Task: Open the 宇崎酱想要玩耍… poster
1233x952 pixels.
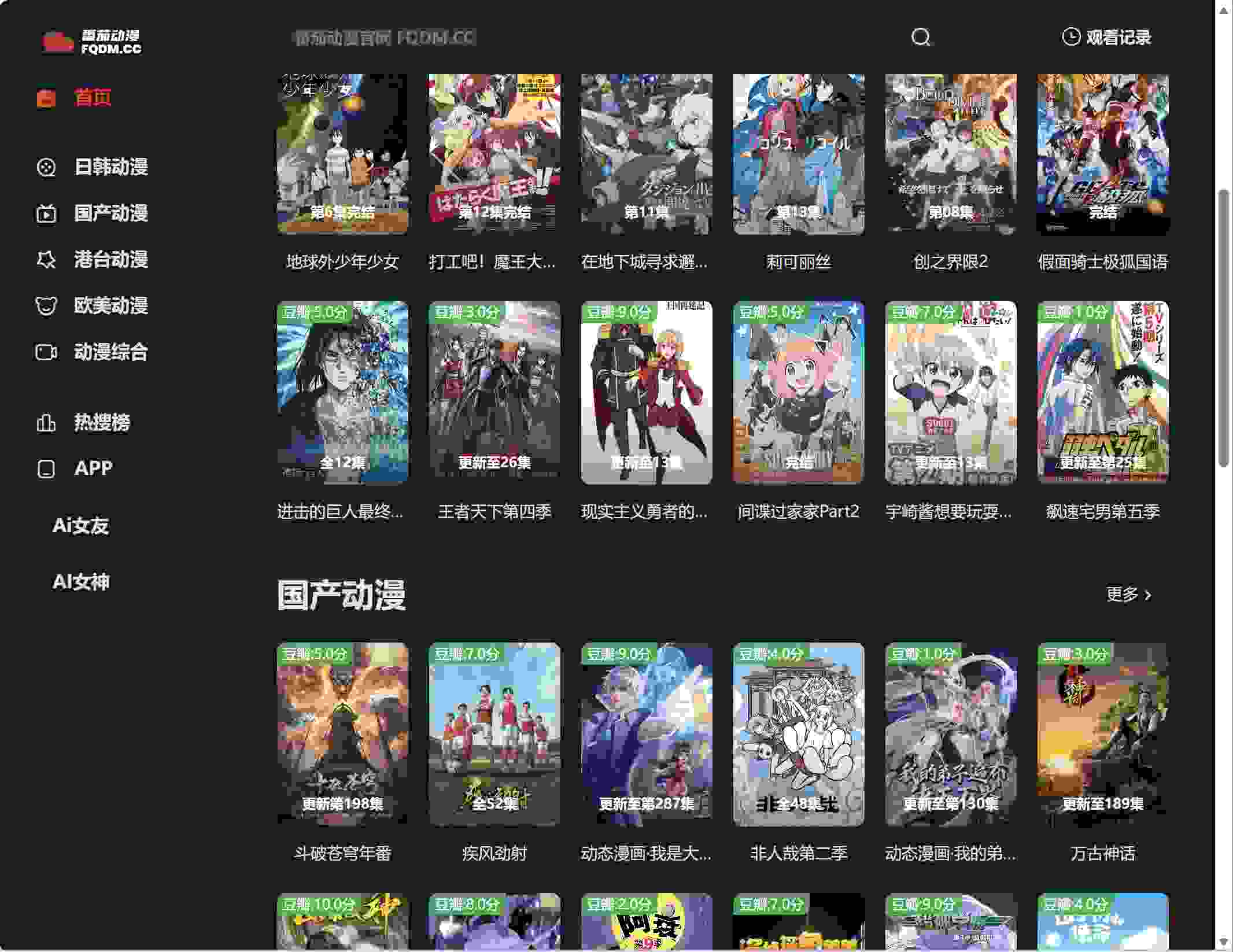Action: [951, 393]
